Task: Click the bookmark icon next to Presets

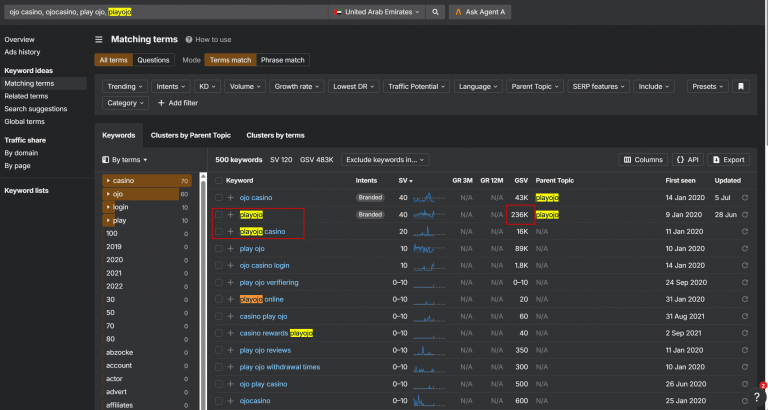Action: (741, 87)
